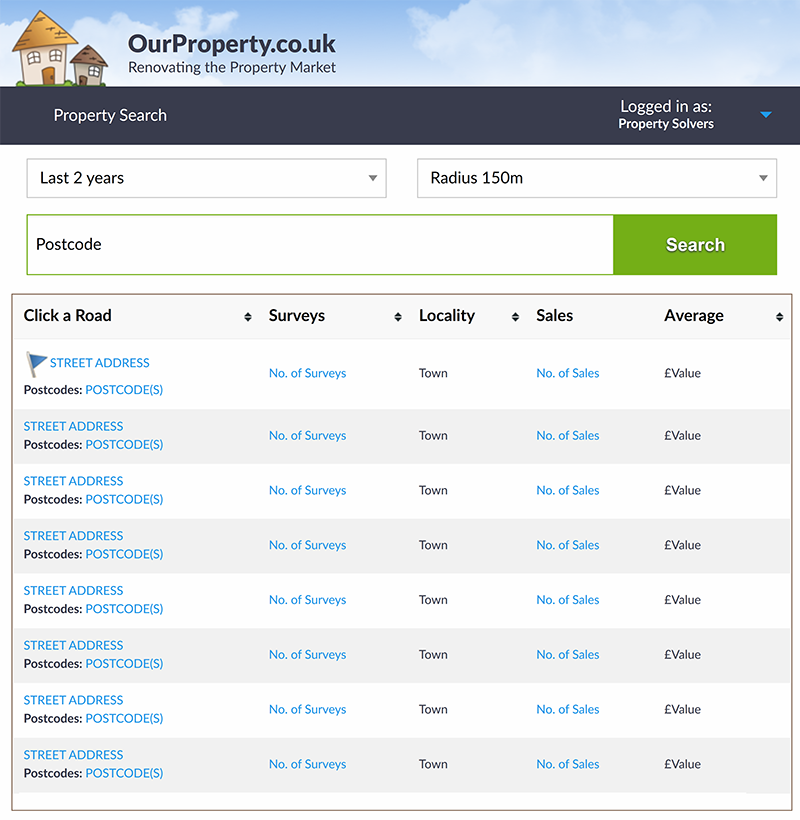This screenshot has width=800, height=820.
Task: Click the Logged in as Property Solvers label
Action: click(x=666, y=115)
